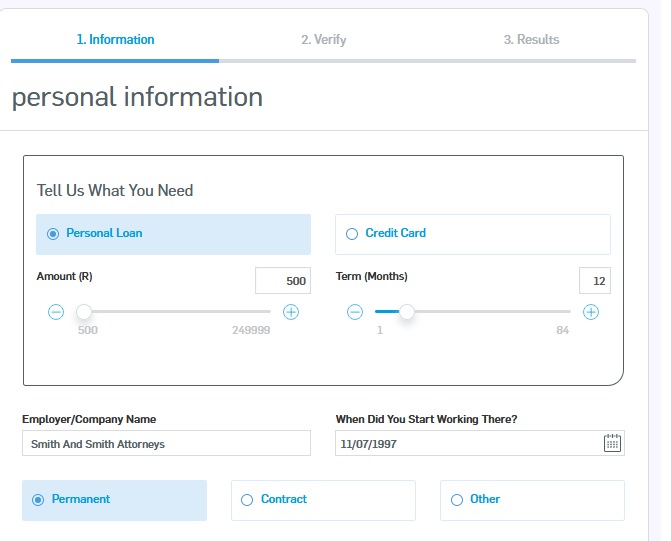Click the plus icon for loan Amount
Image resolution: width=671 pixels, height=541 pixels.
coord(291,312)
